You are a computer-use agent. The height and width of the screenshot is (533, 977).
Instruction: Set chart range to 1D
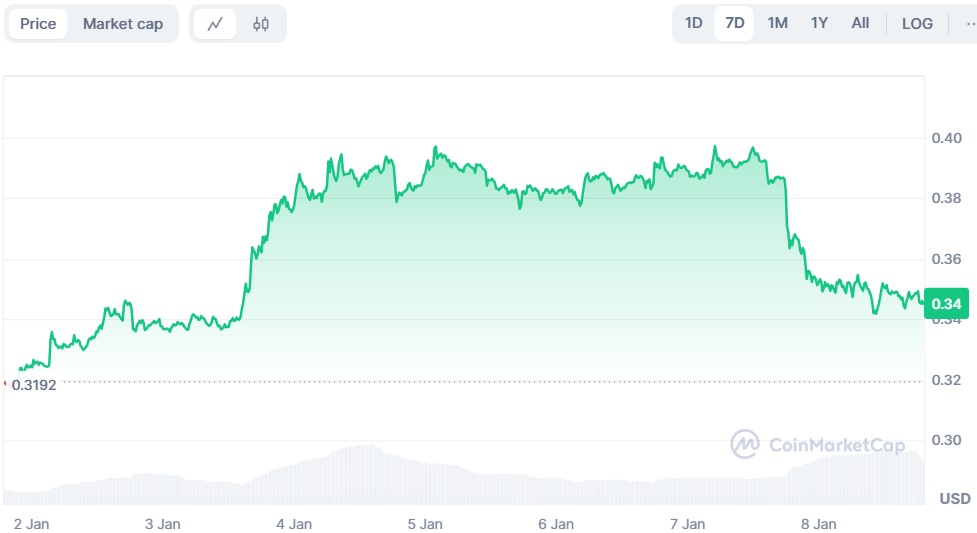click(693, 23)
